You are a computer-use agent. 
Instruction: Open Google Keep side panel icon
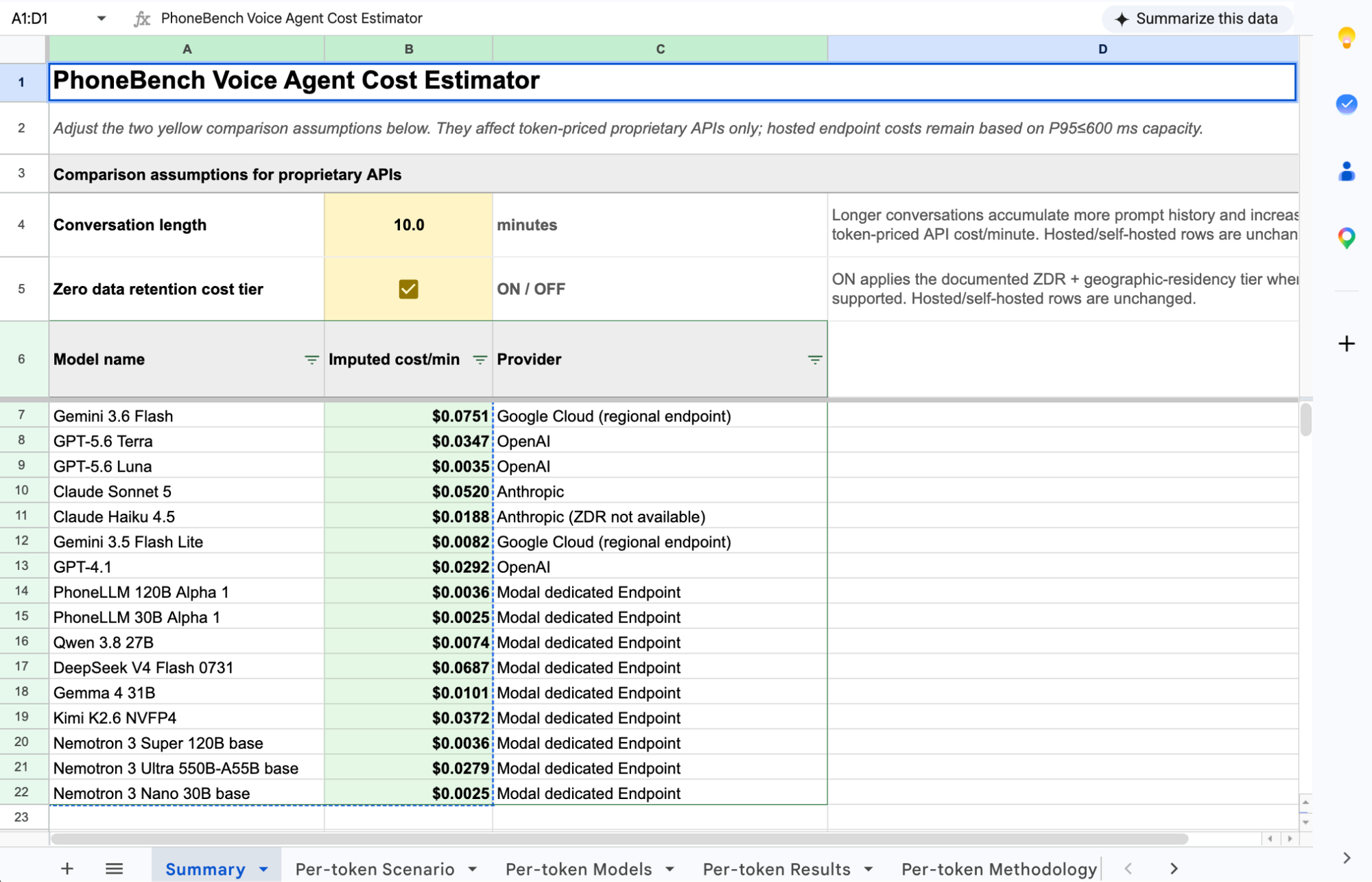[x=1346, y=38]
